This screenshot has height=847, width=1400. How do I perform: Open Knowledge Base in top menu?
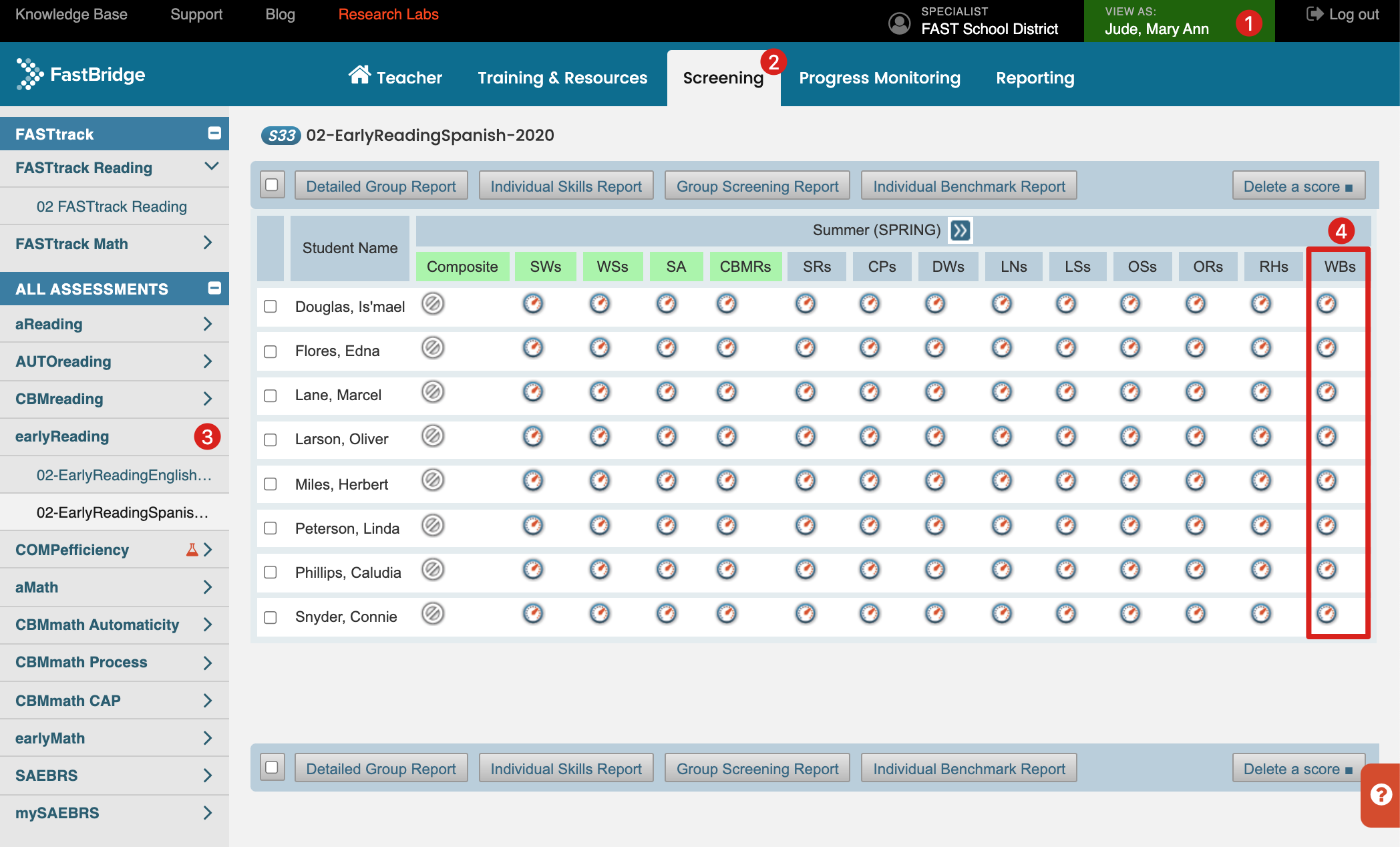point(71,14)
